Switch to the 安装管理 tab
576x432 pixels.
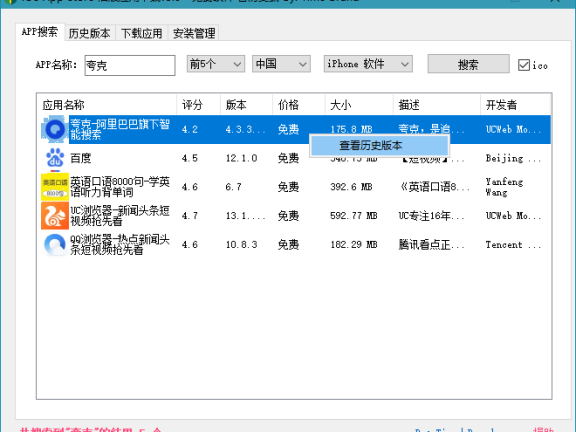(x=194, y=33)
